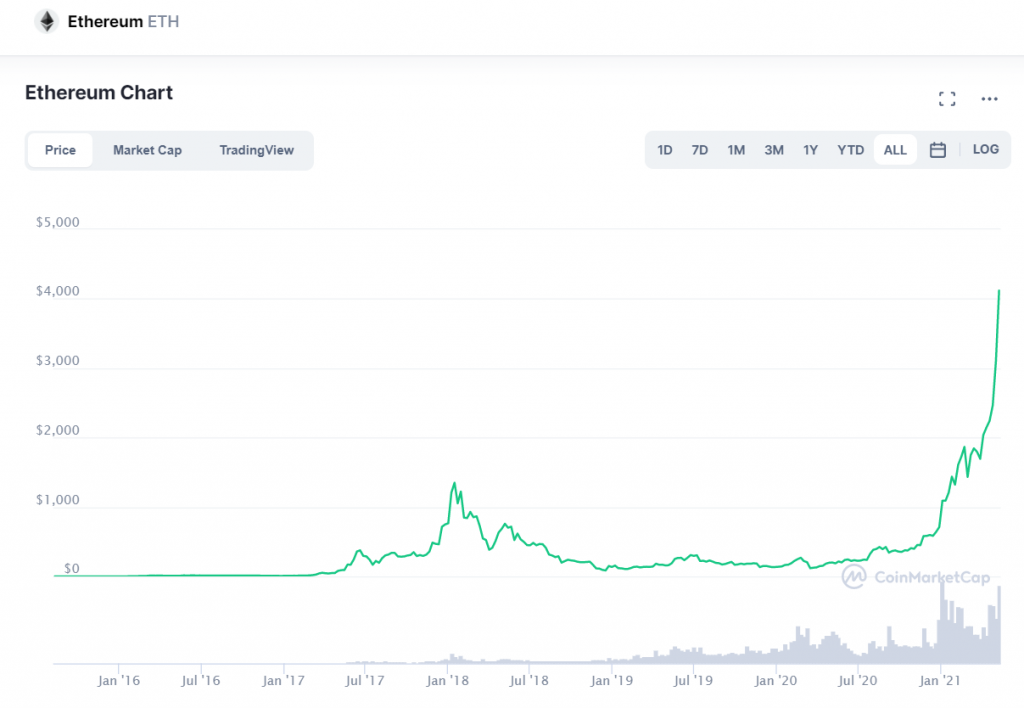This screenshot has height=708, width=1024.
Task: Enable logarithmic scale with LOG
Action: [985, 148]
